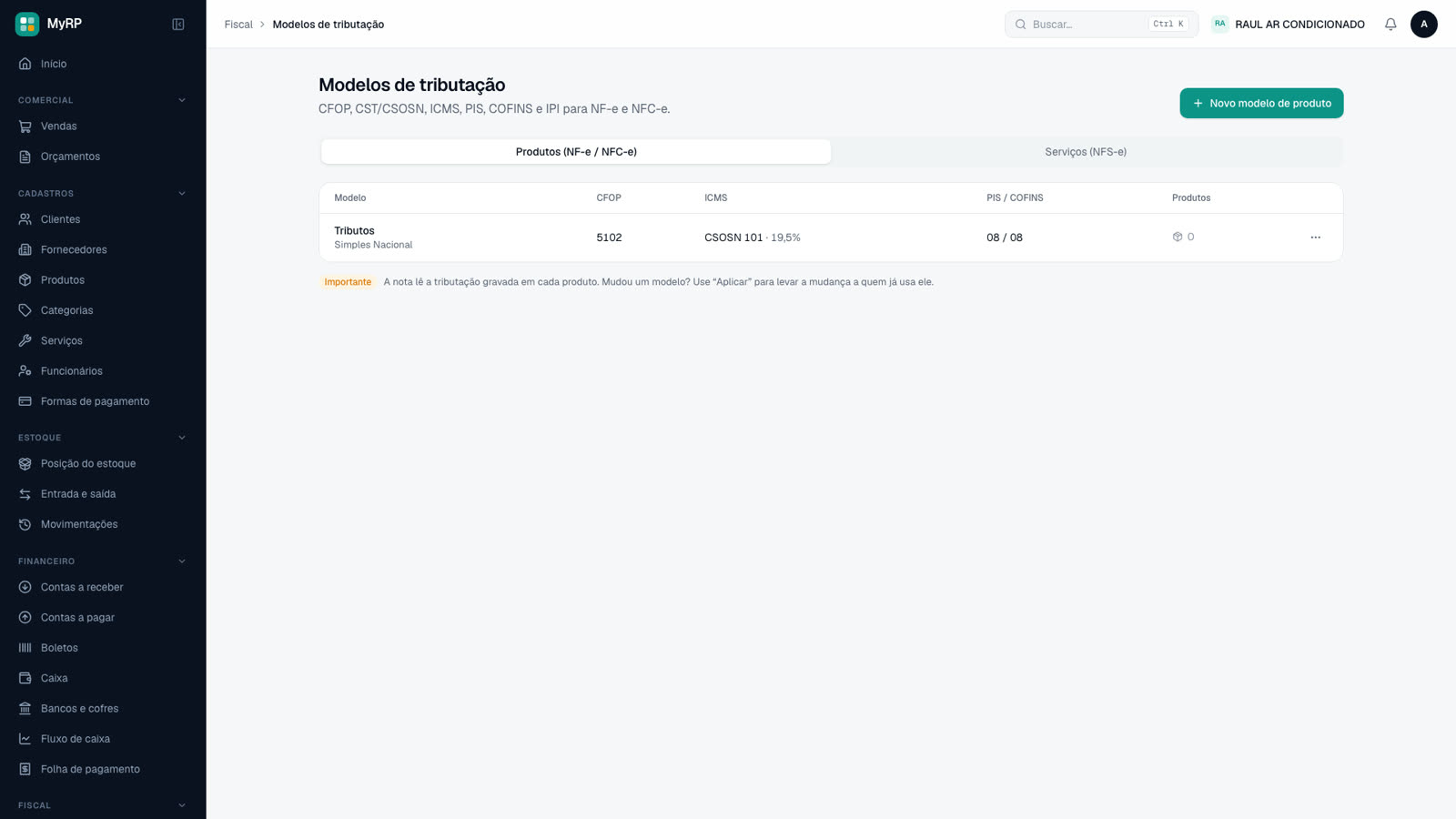Viewport: 1456px width, 819px height.
Task: Click the CSOSN 101 ICMS cell
Action: [753, 238]
